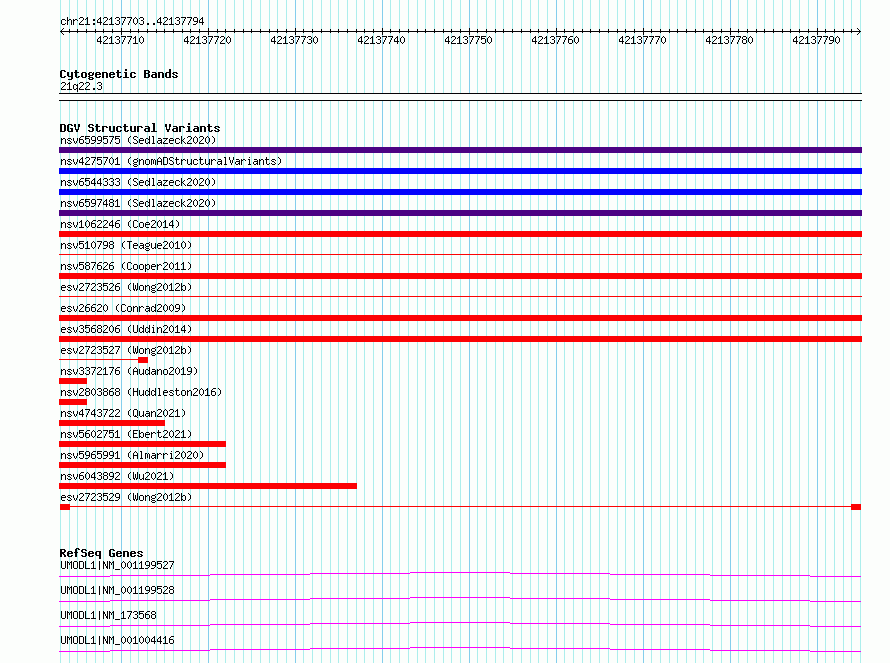Open variant nsv510798 (Teague2010) label

click(x=126, y=245)
